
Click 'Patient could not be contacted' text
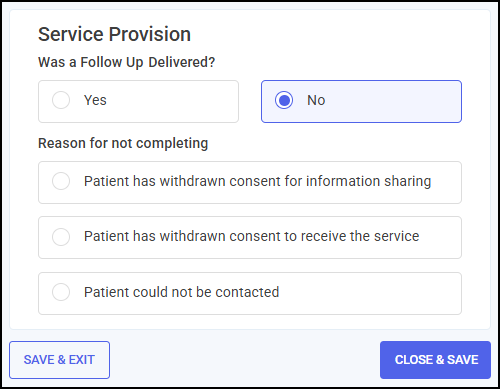[x=181, y=292]
